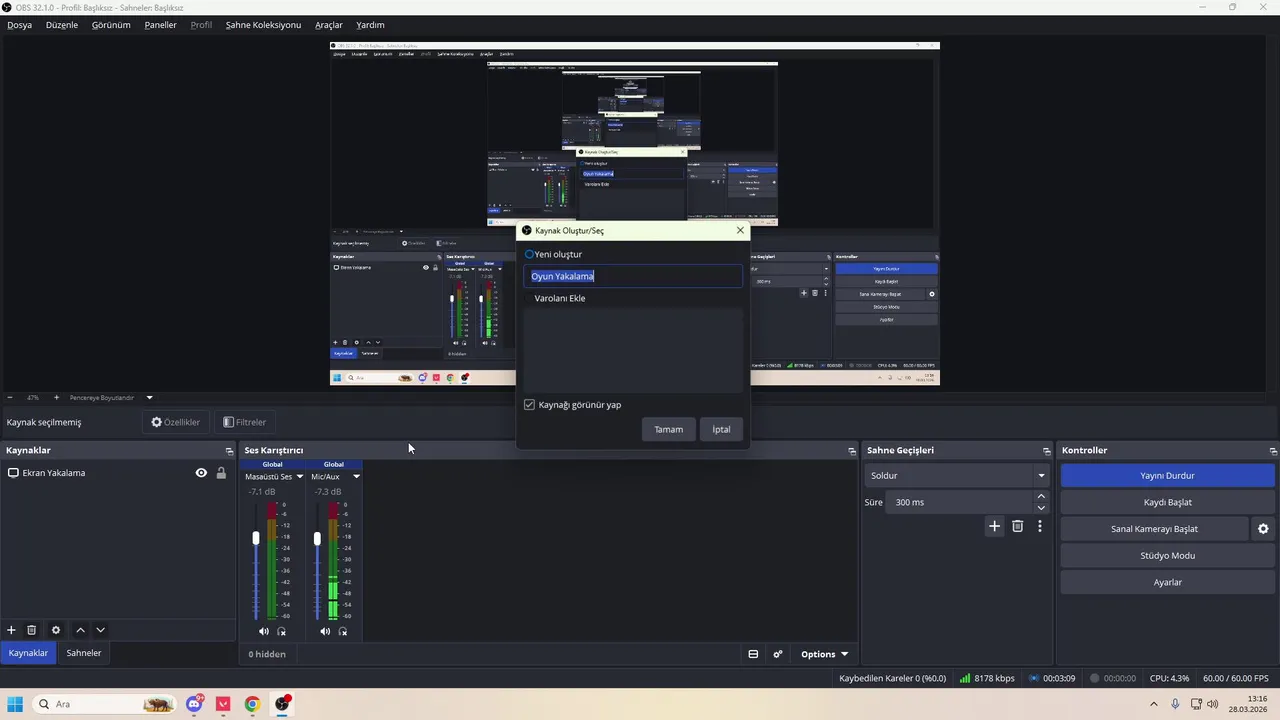Move source up with the up arrow
This screenshot has width=1280, height=720.
[80, 630]
